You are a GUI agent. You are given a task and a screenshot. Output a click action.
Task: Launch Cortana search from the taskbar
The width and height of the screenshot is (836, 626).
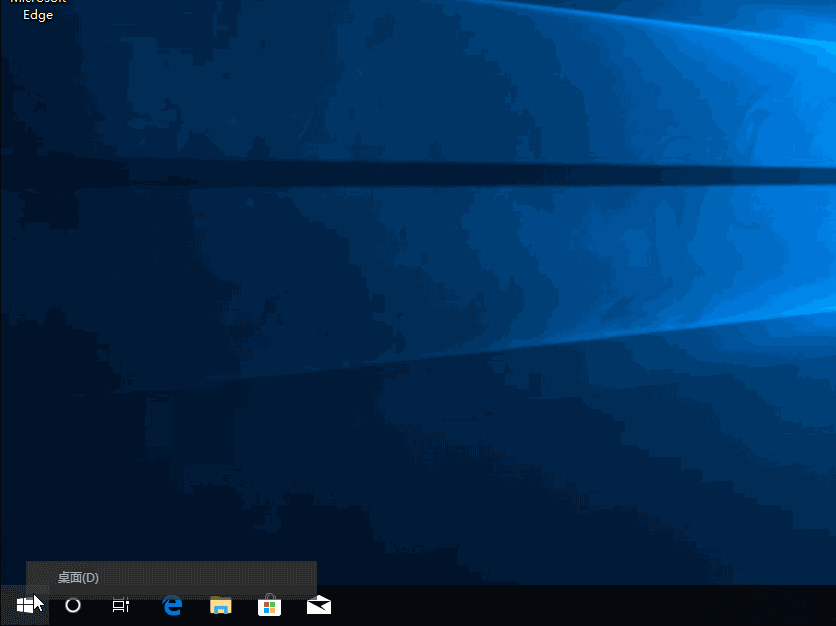pos(71,604)
